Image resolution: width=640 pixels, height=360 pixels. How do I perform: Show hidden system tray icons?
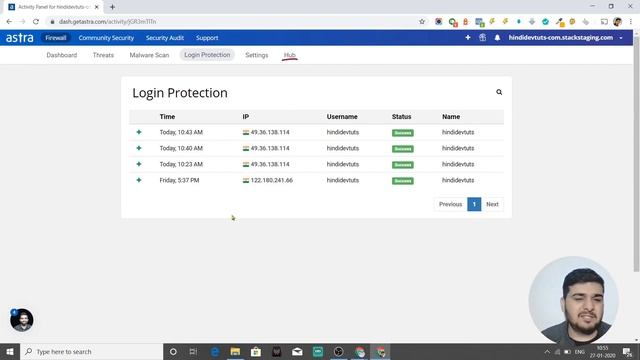[547, 351]
